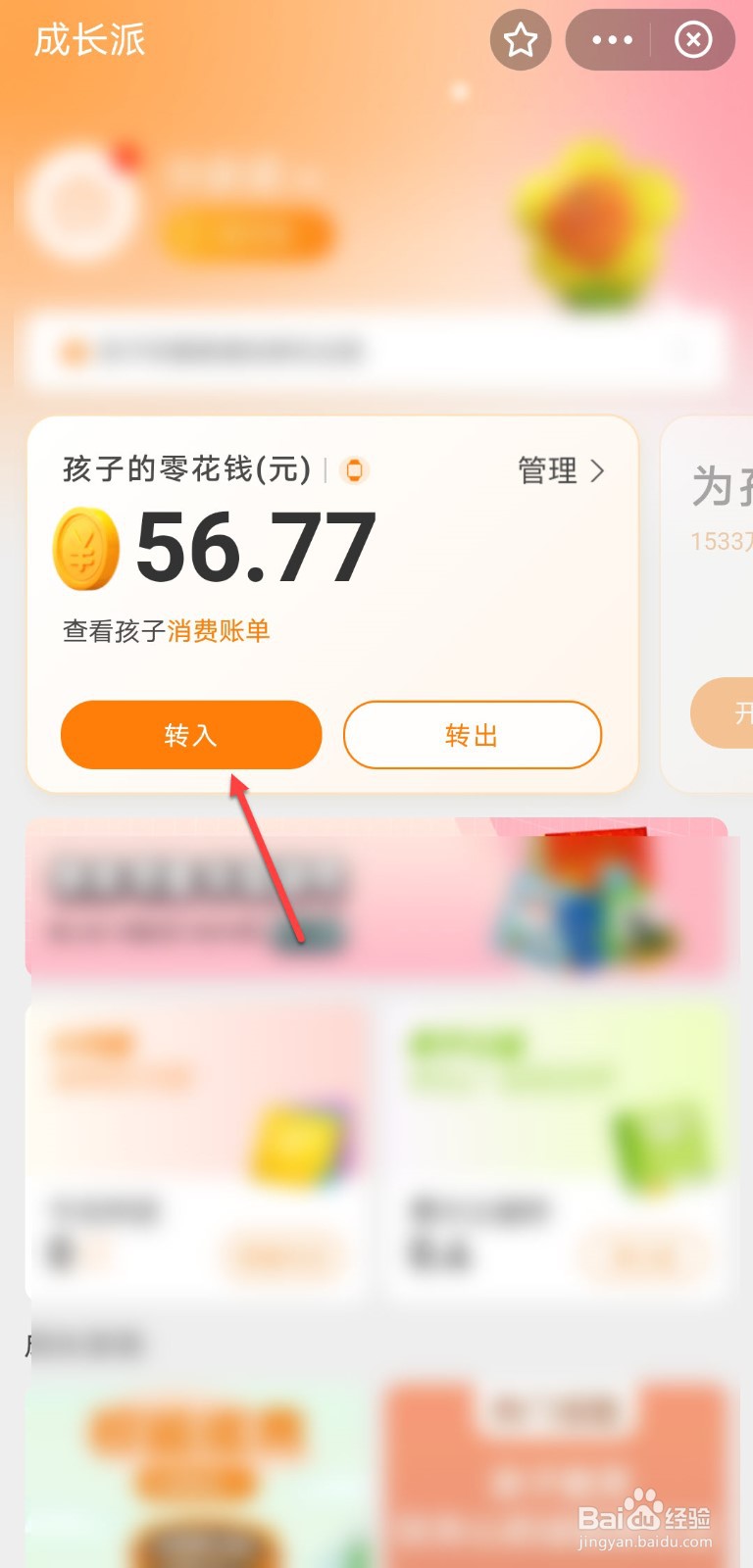Expand 管理 with the chevron arrow

597,471
